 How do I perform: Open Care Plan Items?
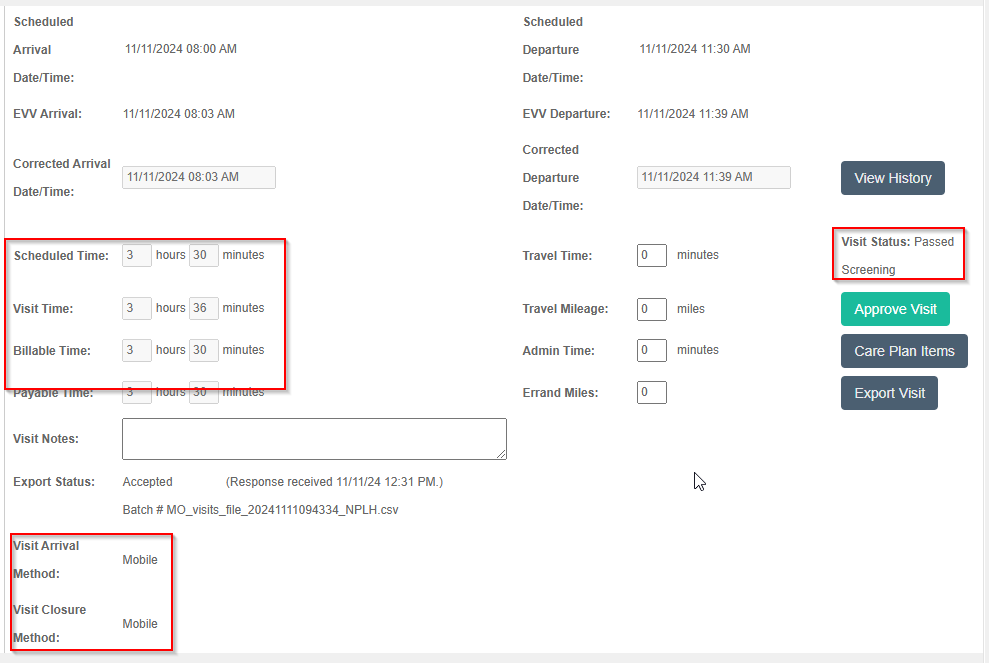[x=904, y=351]
